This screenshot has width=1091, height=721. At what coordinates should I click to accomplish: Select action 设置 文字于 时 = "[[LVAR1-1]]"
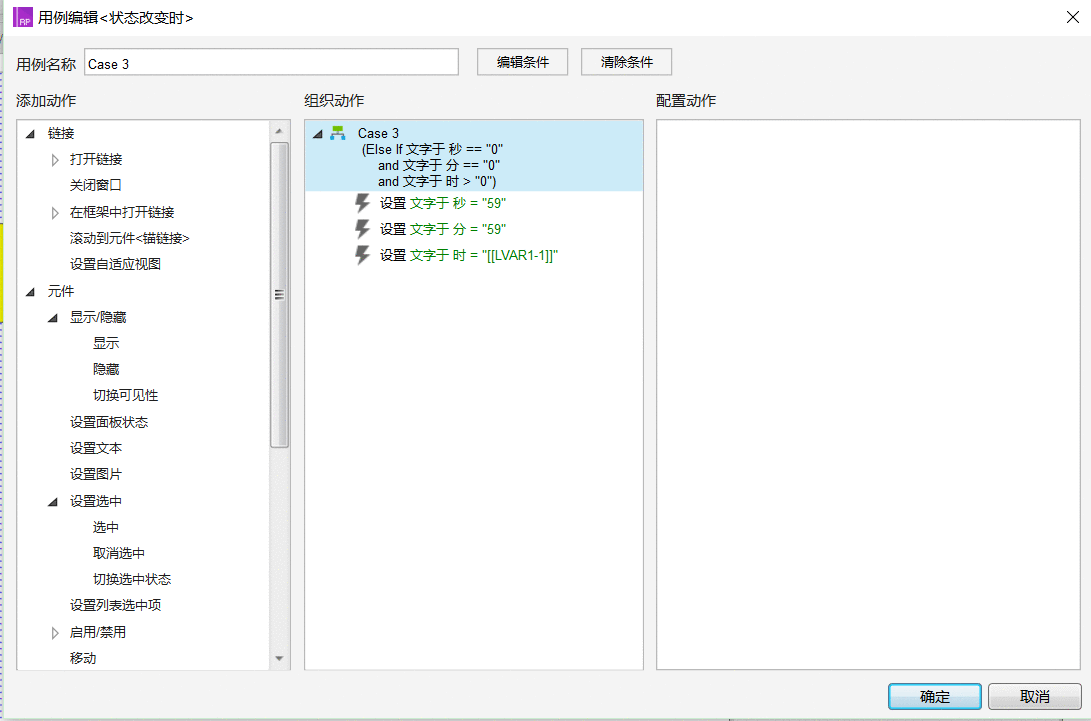468,255
